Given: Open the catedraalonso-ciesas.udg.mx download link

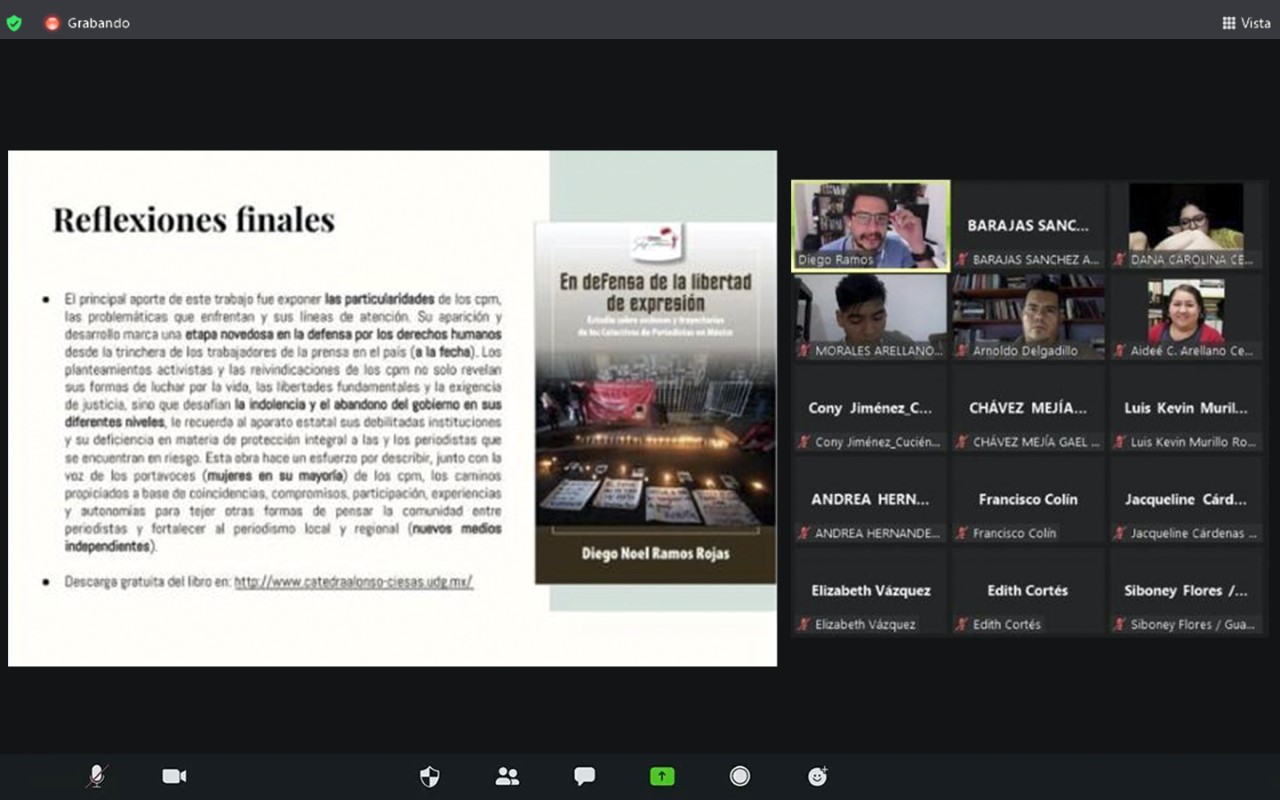Looking at the screenshot, I should tap(353, 581).
